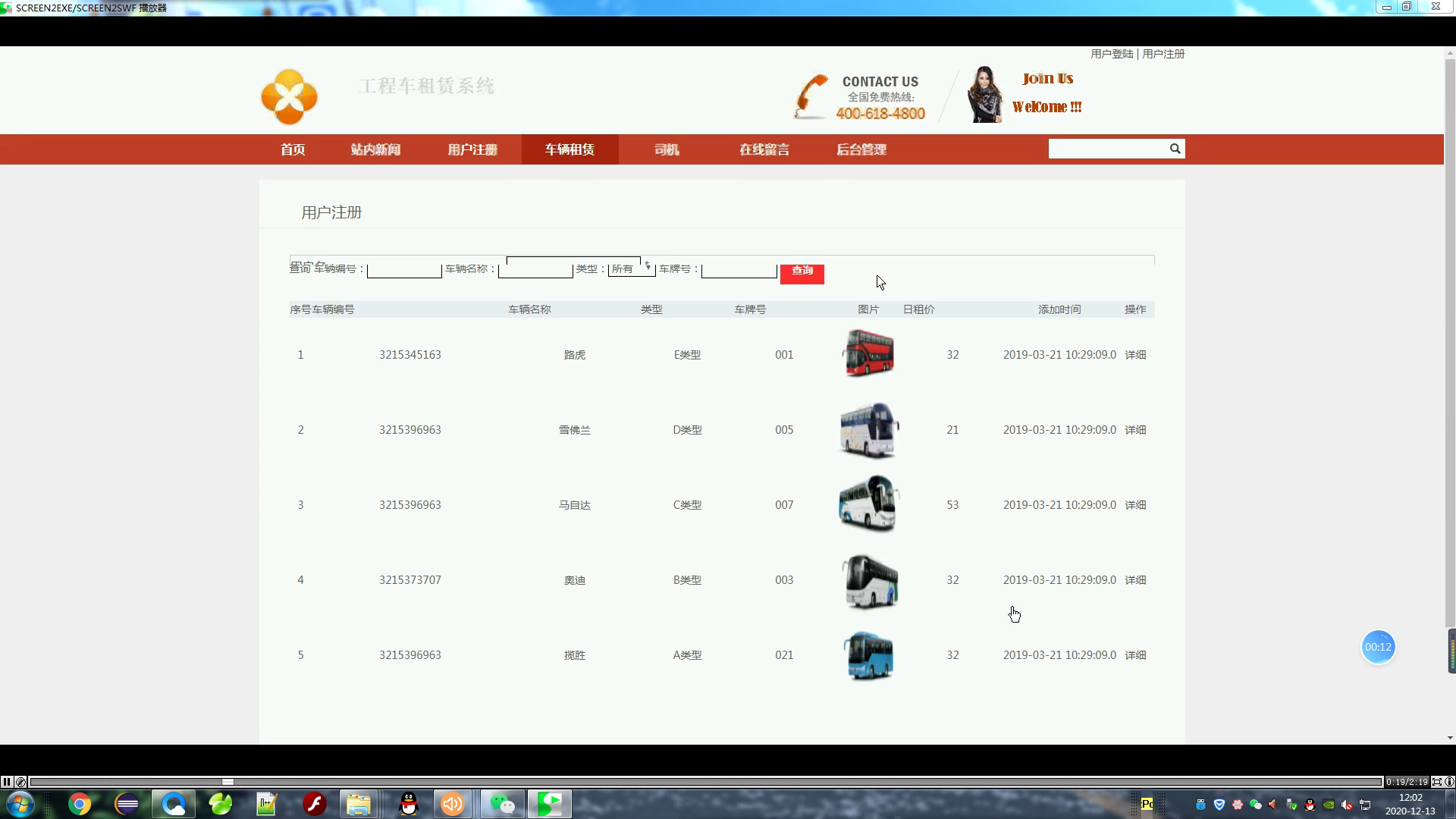Click the 雪佛兰 bus thumbnail
Viewport: 1456px width, 819px height.
coord(869,430)
